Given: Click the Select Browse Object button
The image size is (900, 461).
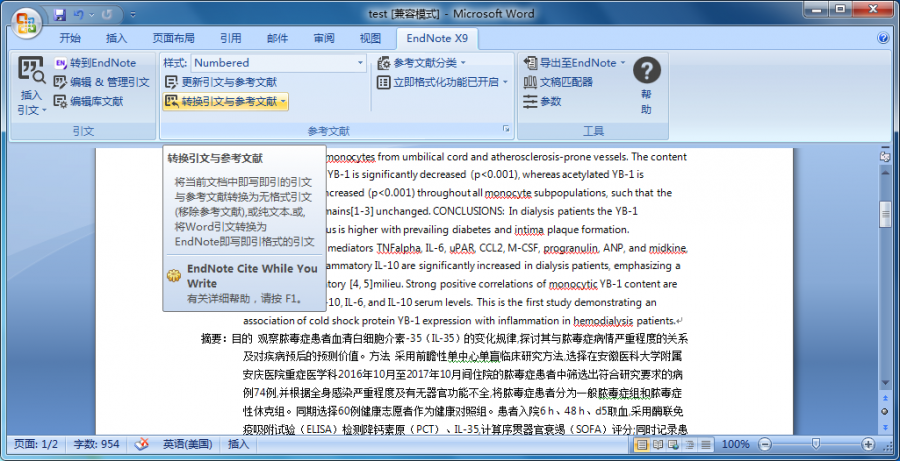Looking at the screenshot, I should 885,412.
